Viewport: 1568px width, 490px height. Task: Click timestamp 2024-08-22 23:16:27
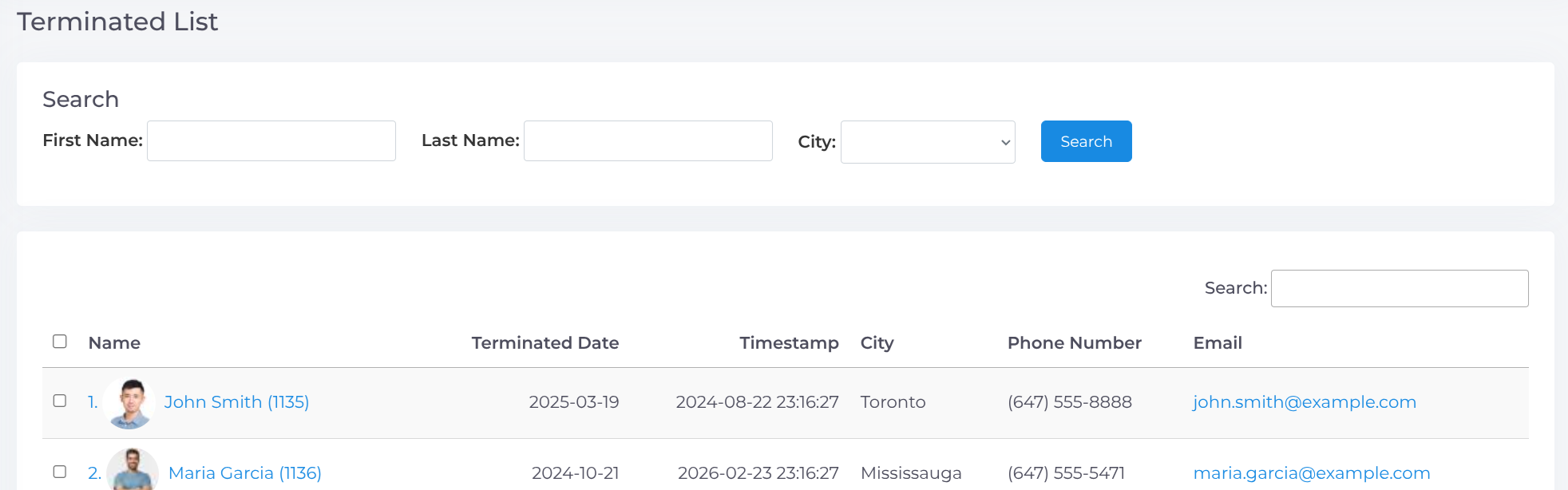click(758, 402)
